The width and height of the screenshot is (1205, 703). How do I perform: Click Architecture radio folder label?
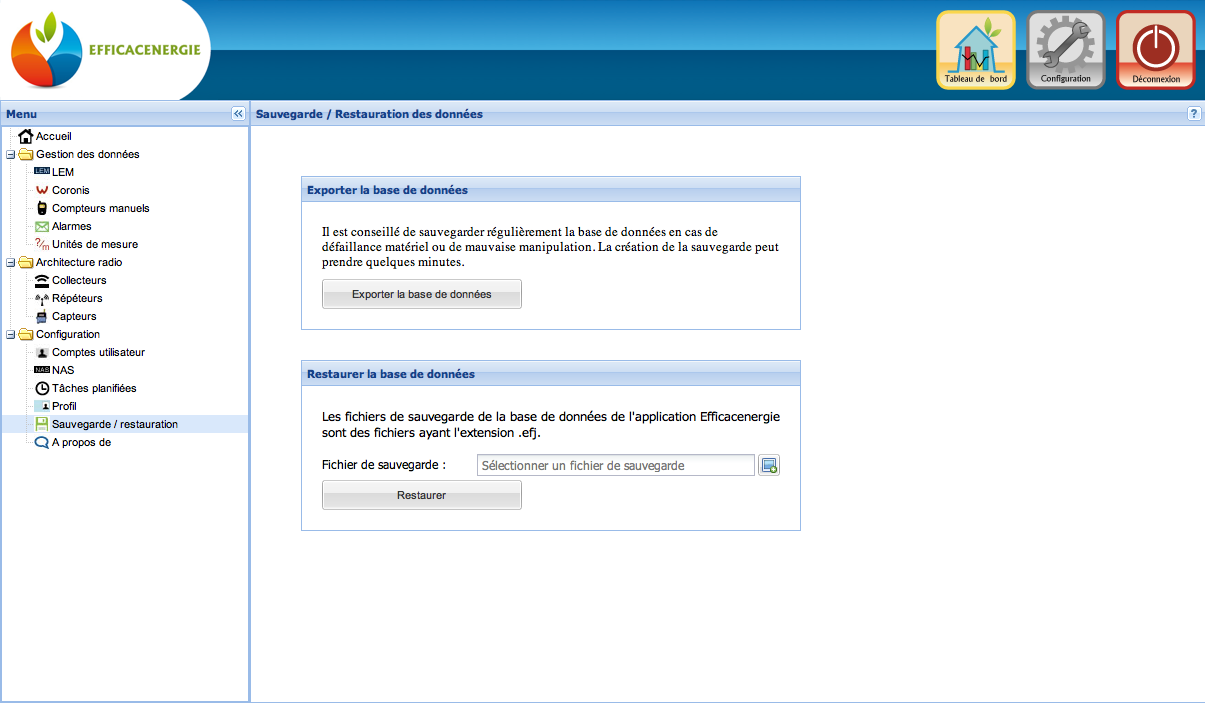[x=80, y=262]
